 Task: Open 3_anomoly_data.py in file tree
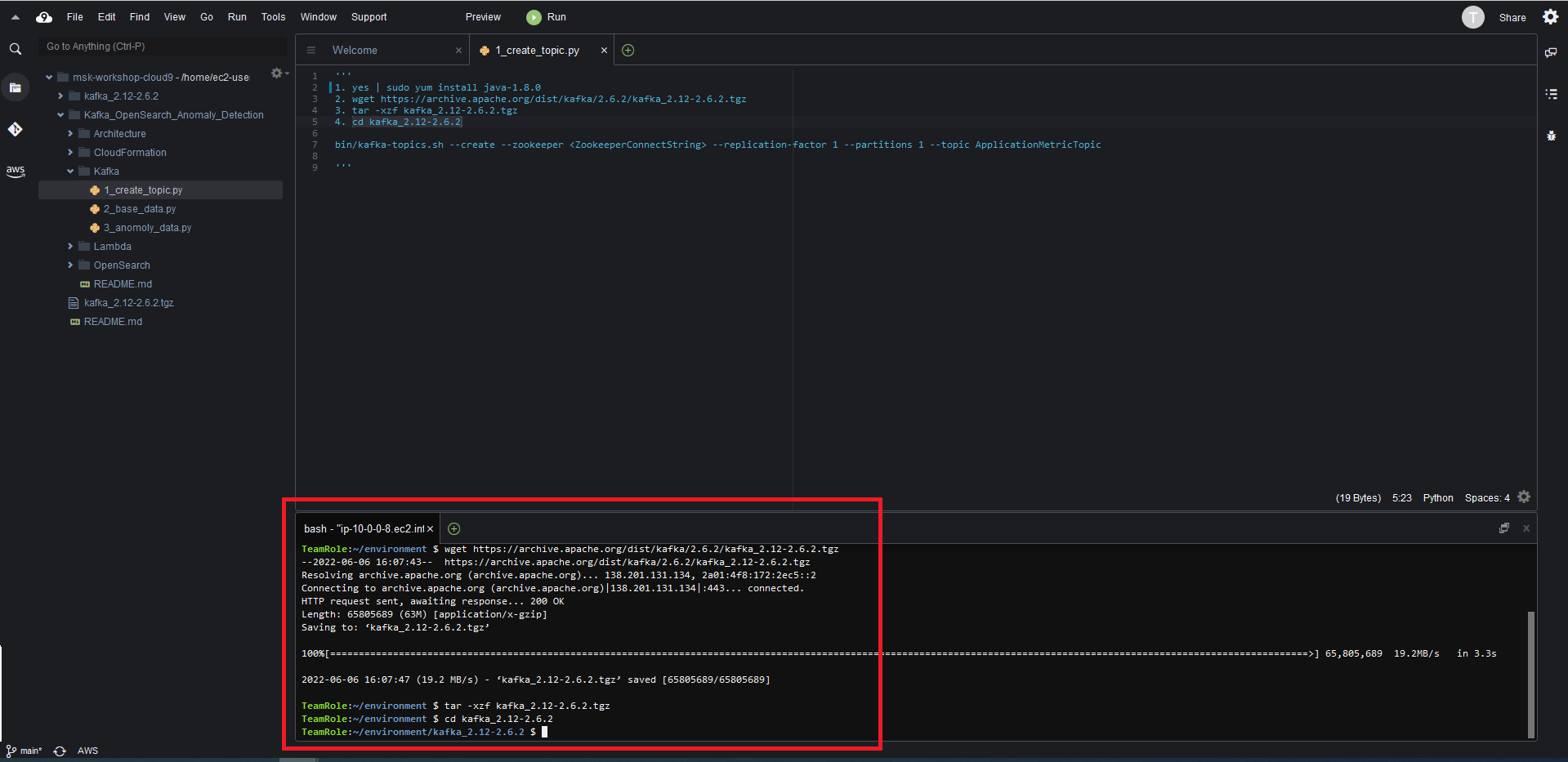tap(147, 228)
